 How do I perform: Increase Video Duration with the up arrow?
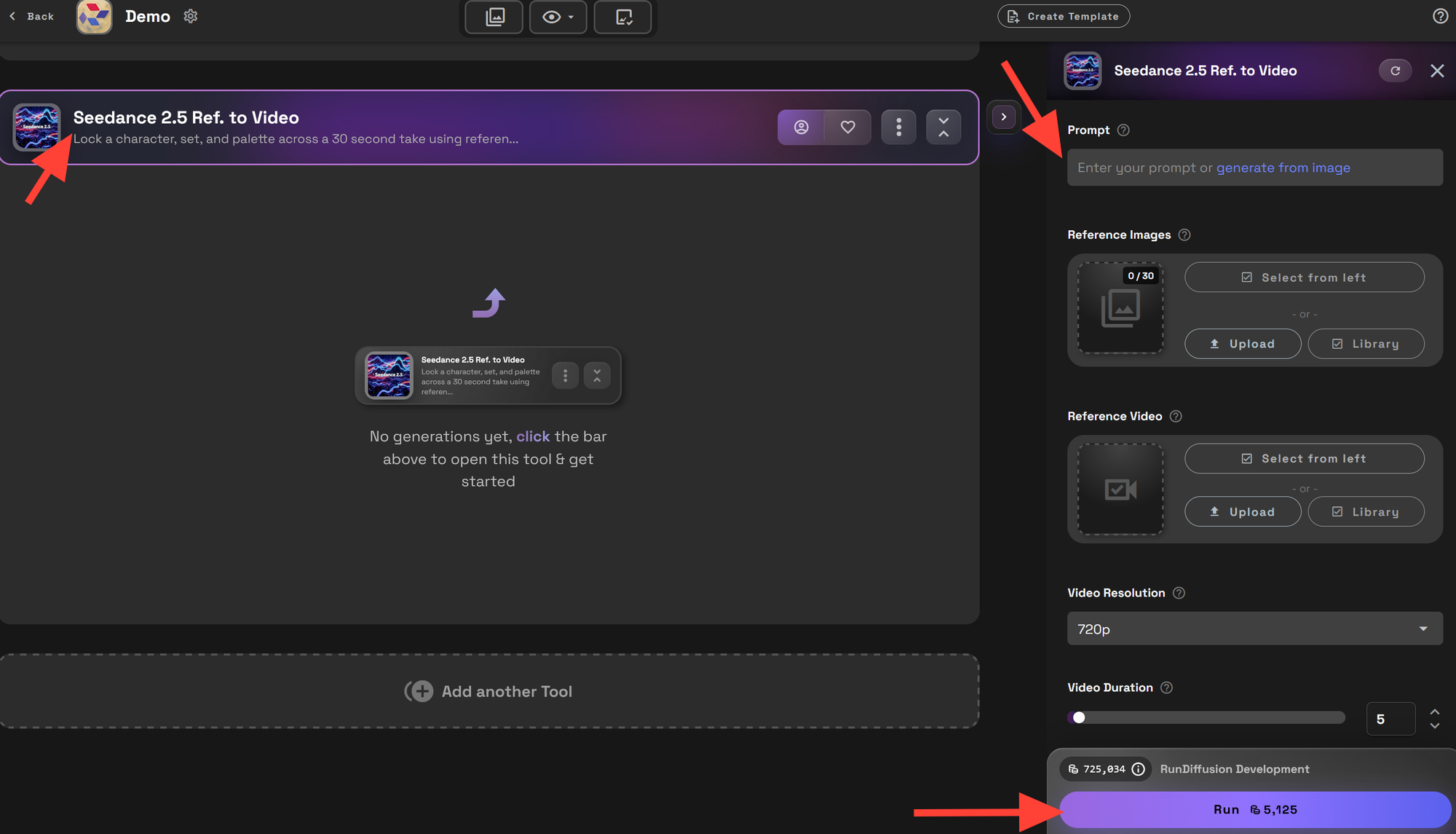click(x=1434, y=712)
